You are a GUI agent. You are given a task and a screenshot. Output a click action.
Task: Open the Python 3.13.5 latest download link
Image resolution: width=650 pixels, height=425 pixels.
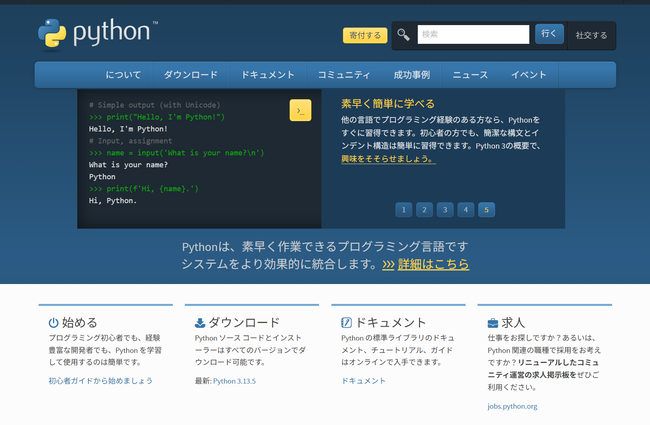(234, 381)
